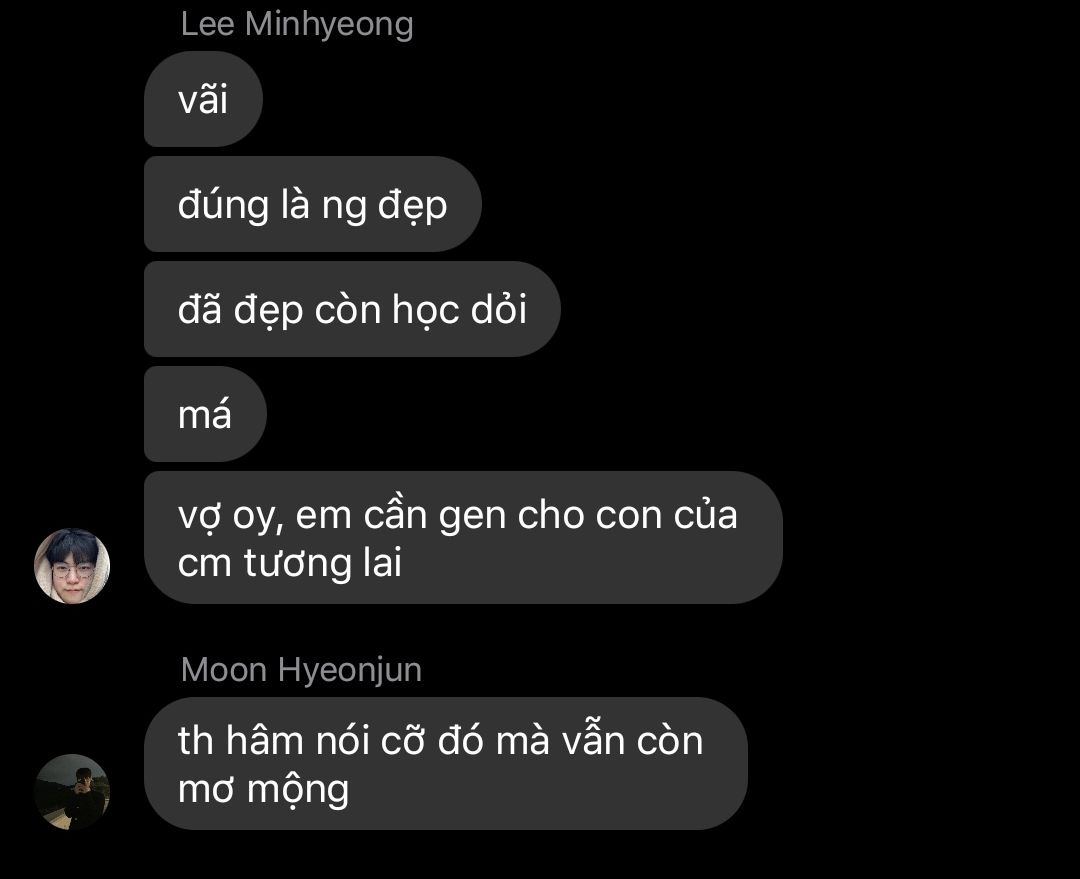1080x879 pixels.
Task: Select the "th hâm nói cỡ đó" message
Action: 446,764
